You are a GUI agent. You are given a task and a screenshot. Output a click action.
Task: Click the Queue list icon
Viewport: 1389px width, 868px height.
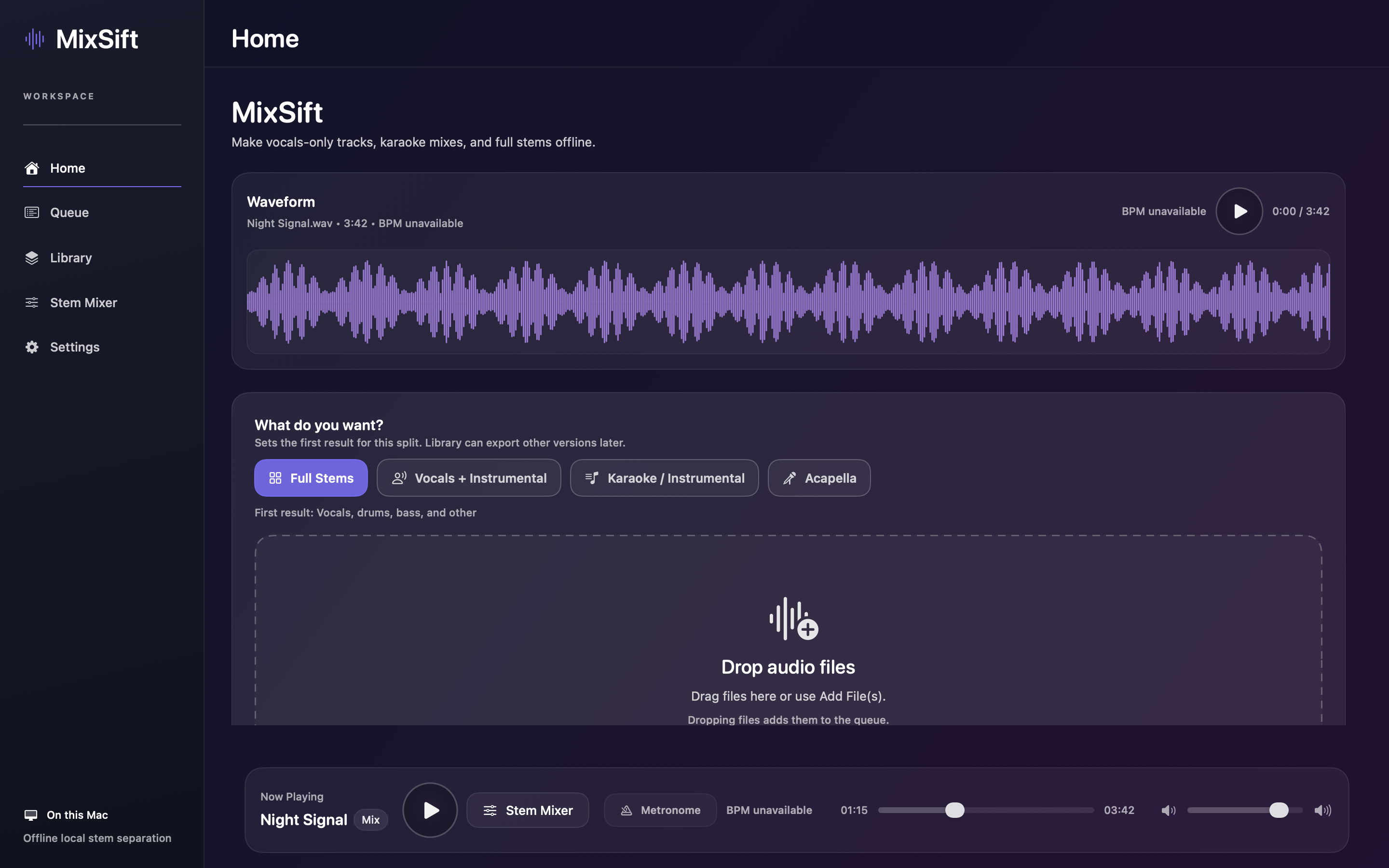point(31,212)
